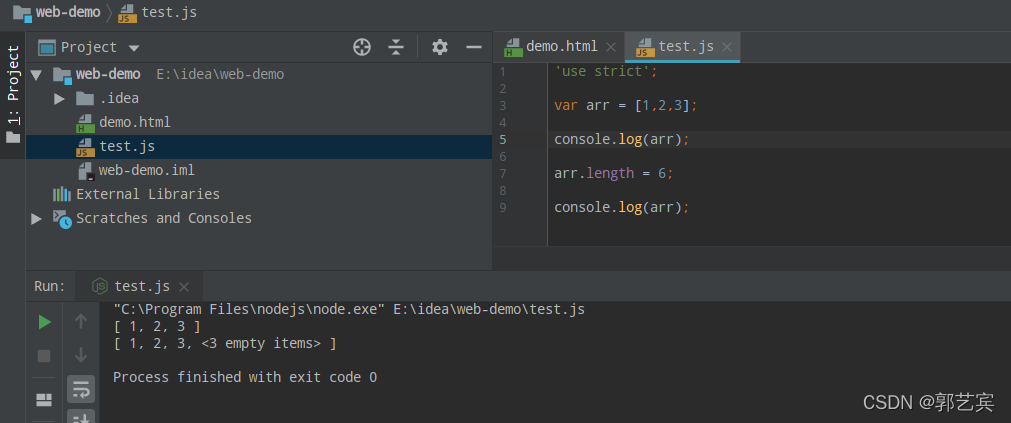The height and width of the screenshot is (423, 1011).
Task: Hide the Project panel with minimize icon
Action: (x=474, y=47)
